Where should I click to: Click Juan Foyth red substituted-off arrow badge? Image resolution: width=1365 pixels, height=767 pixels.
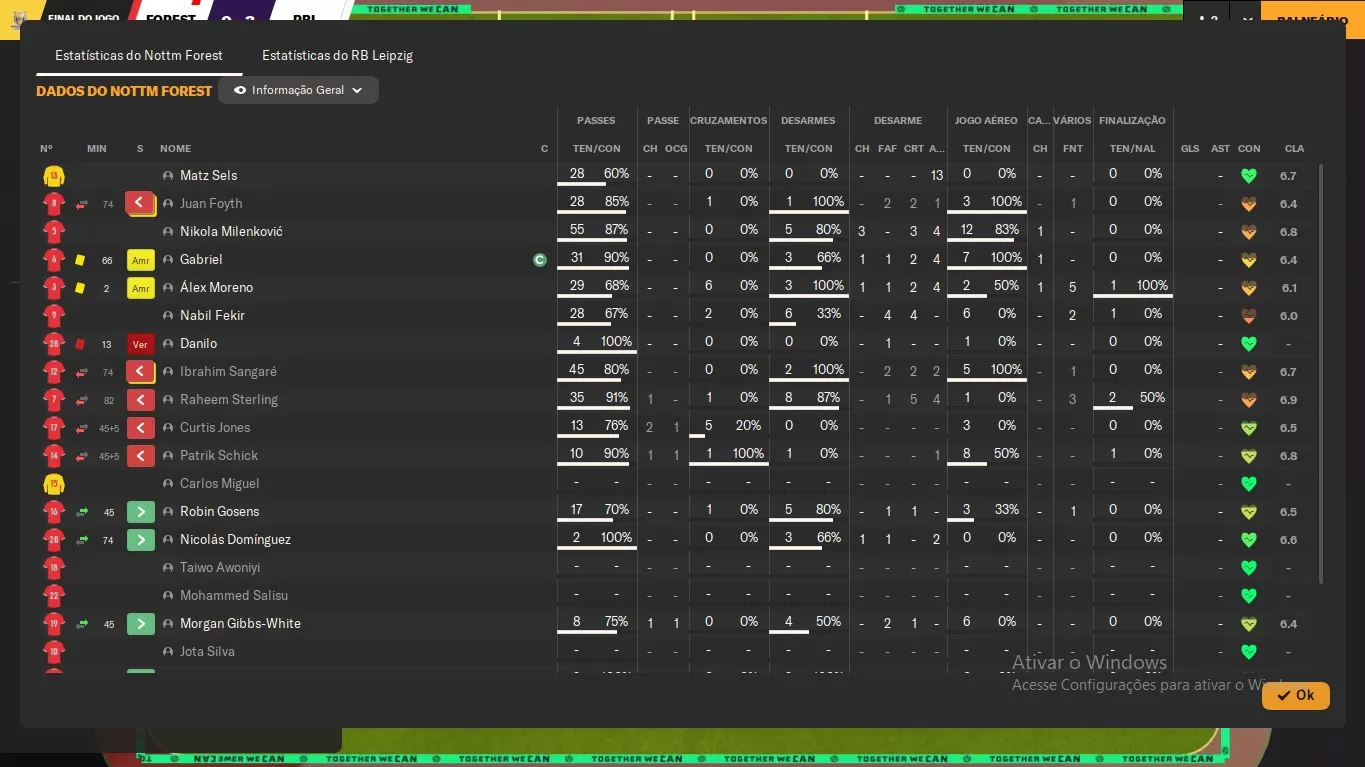(140, 204)
